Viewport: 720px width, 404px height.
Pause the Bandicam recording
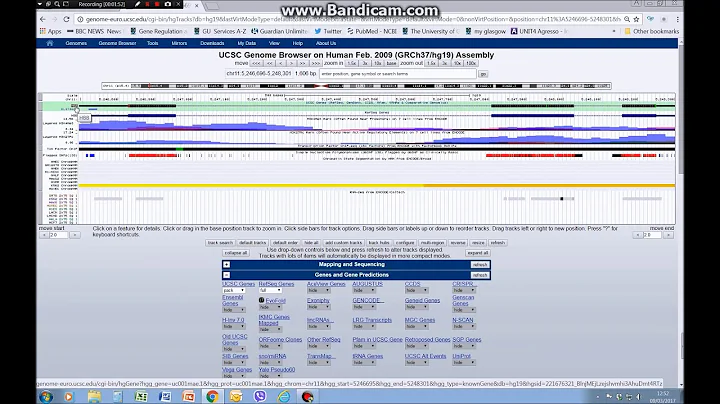pos(147,4)
